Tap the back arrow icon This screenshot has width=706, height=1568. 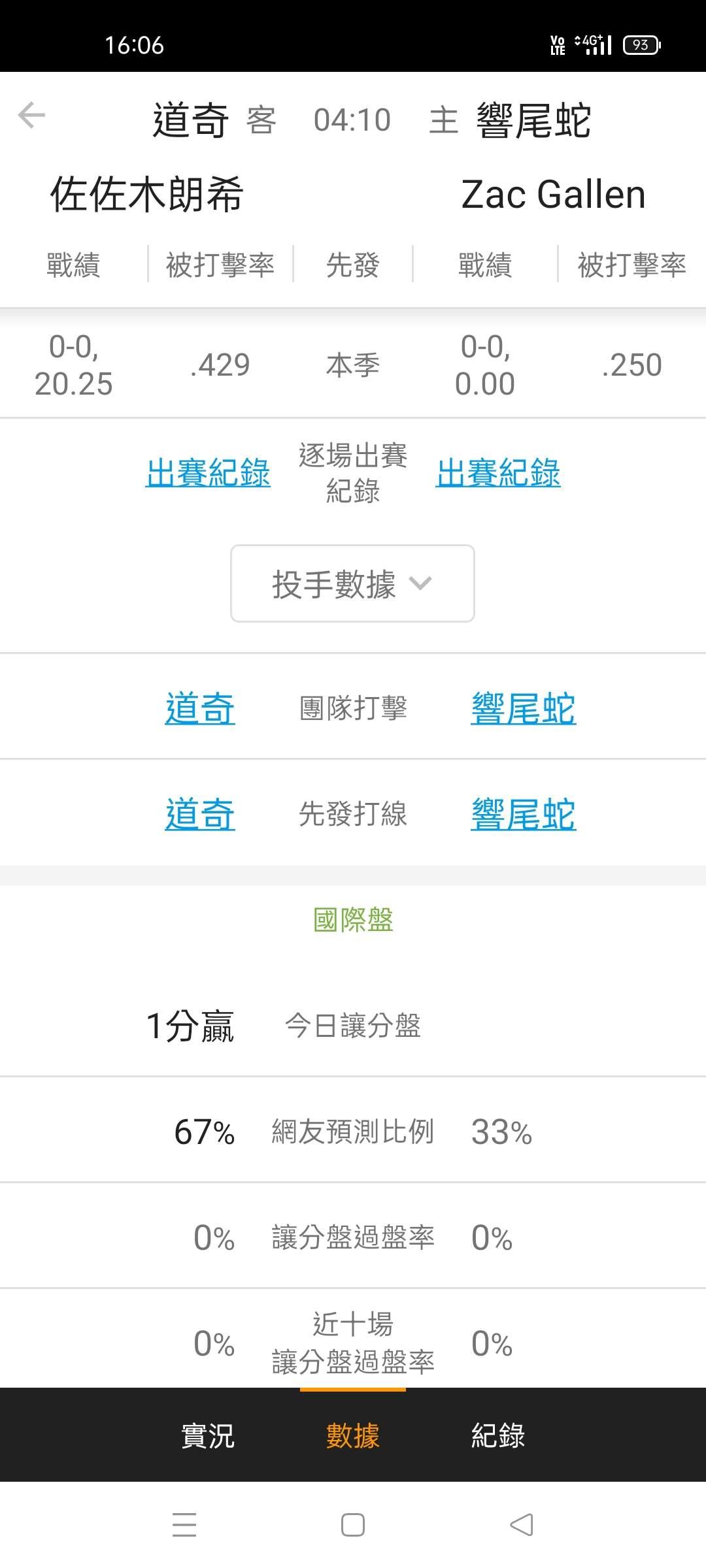tap(31, 116)
